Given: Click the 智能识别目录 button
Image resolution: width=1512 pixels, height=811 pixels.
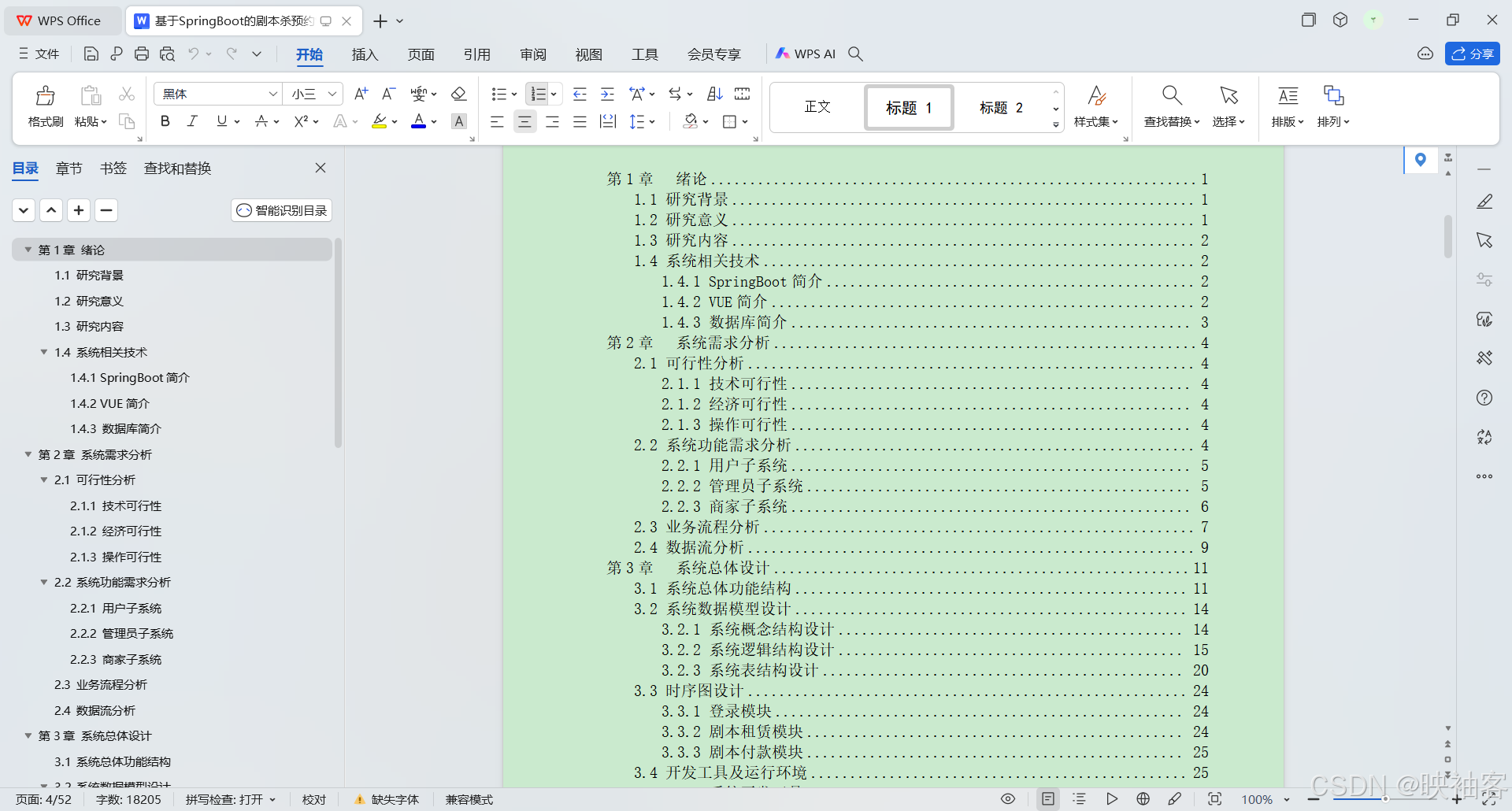Looking at the screenshot, I should point(280,210).
